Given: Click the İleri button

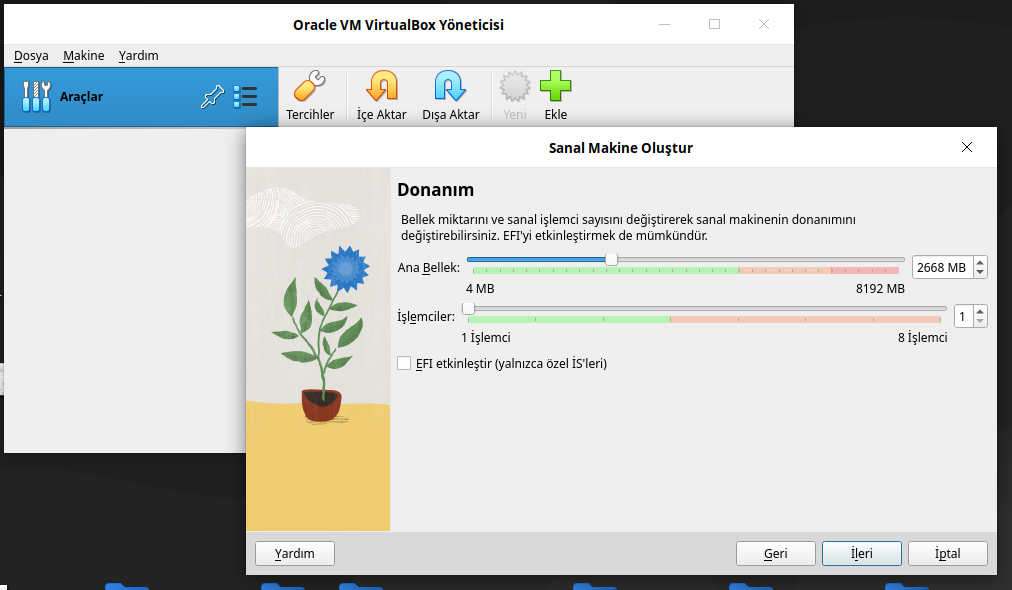Looking at the screenshot, I should tap(861, 553).
